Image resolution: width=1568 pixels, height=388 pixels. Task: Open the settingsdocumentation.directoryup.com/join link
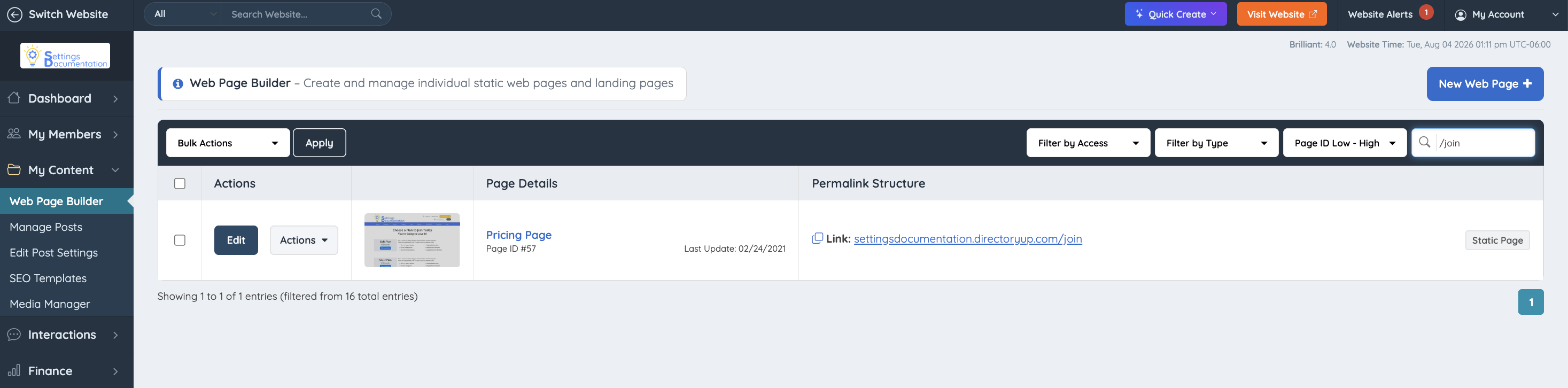[x=967, y=239]
